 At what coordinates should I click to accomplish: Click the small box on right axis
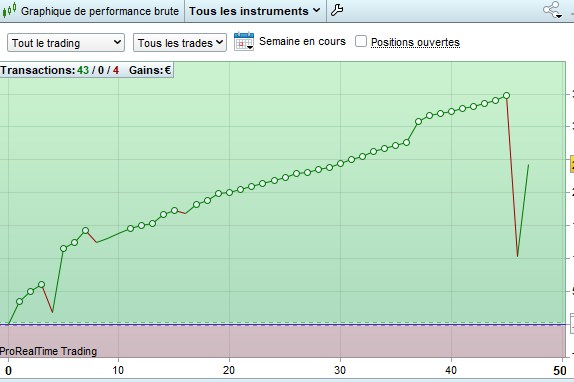(572, 323)
